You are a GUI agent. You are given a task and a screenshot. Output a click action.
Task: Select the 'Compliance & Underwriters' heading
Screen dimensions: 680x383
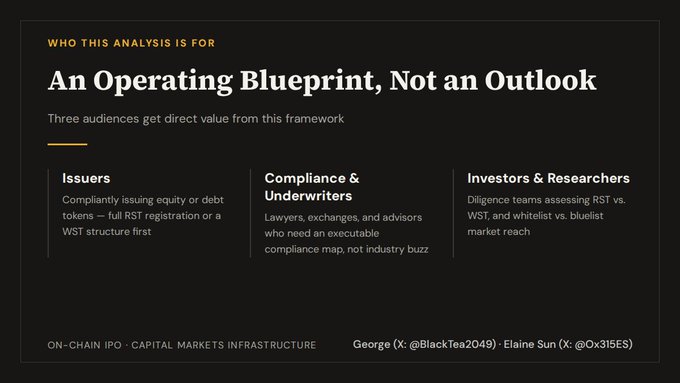tap(312, 187)
